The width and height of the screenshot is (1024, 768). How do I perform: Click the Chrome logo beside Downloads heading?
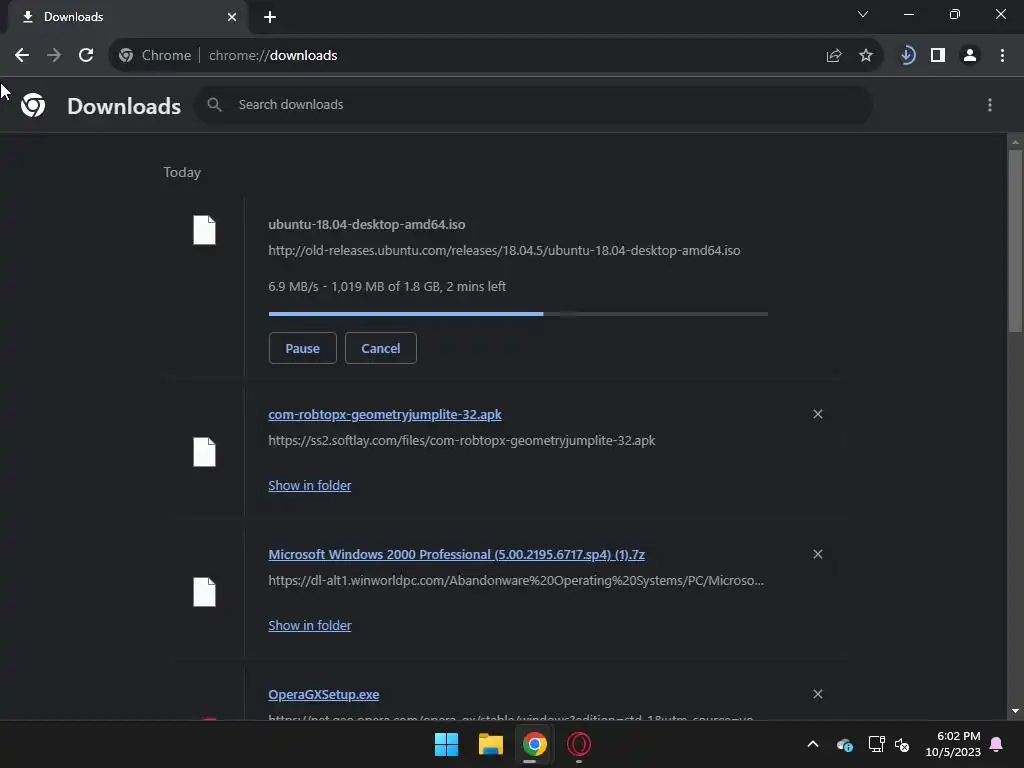(x=33, y=105)
